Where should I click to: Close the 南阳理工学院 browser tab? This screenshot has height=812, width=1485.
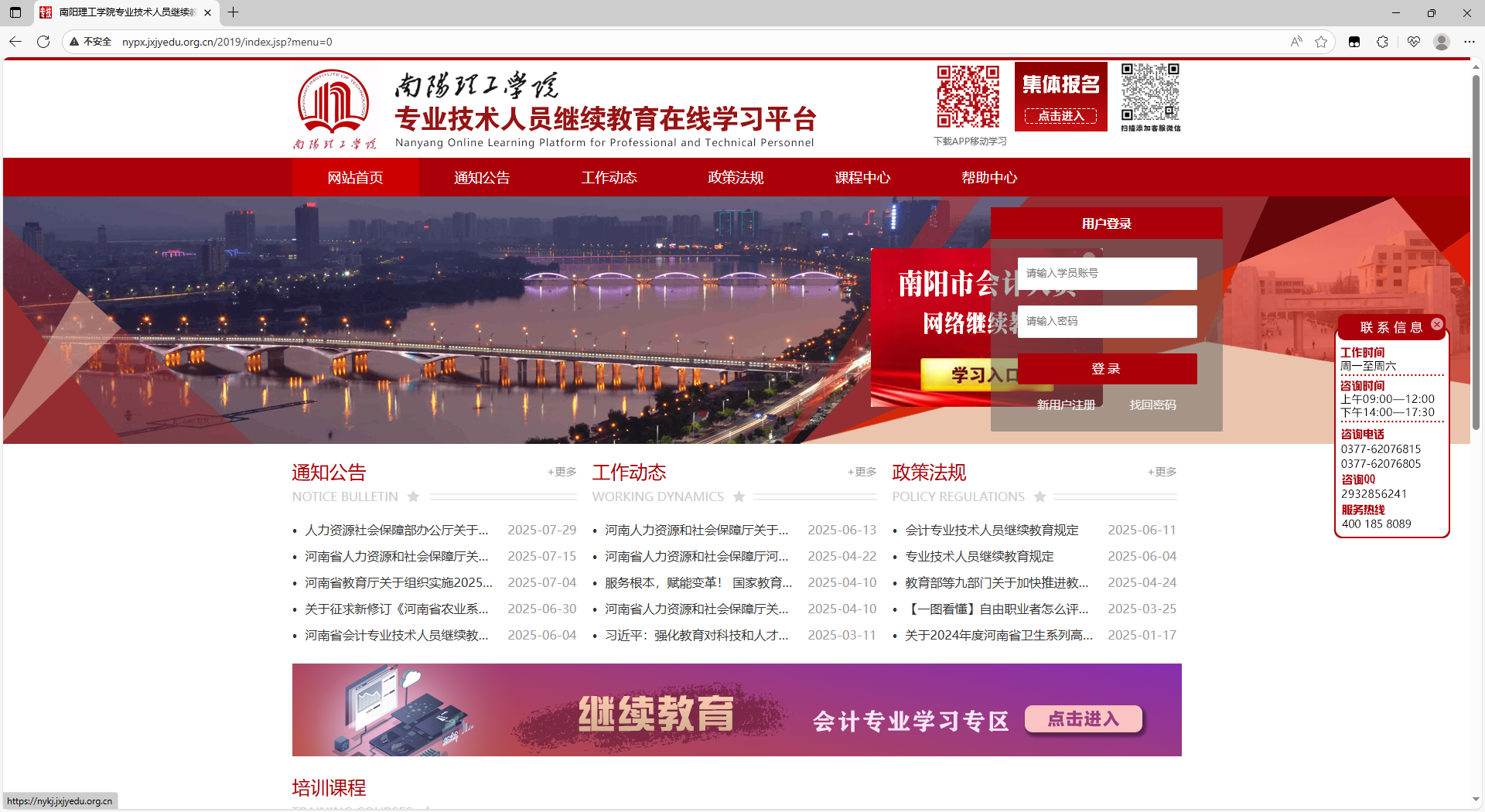tap(207, 12)
